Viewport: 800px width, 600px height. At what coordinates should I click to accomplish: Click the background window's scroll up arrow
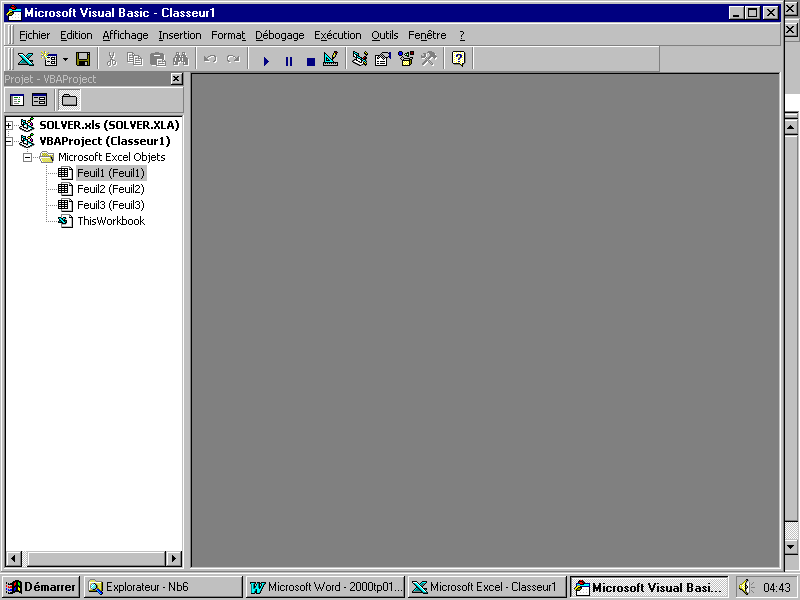791,127
